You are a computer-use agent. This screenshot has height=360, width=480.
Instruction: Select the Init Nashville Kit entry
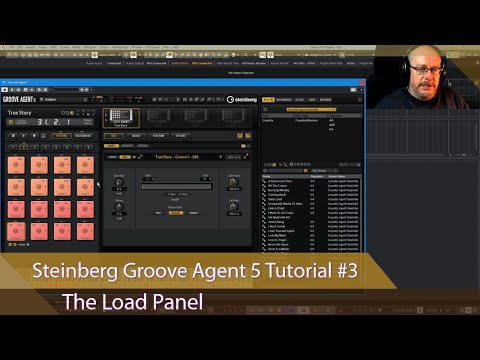coord(279,217)
